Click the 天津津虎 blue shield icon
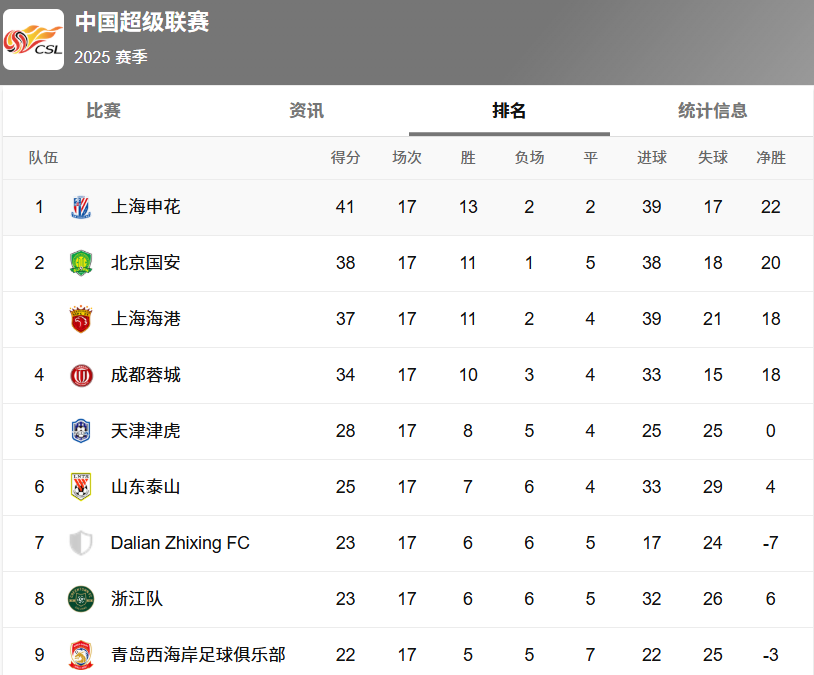 coord(81,431)
